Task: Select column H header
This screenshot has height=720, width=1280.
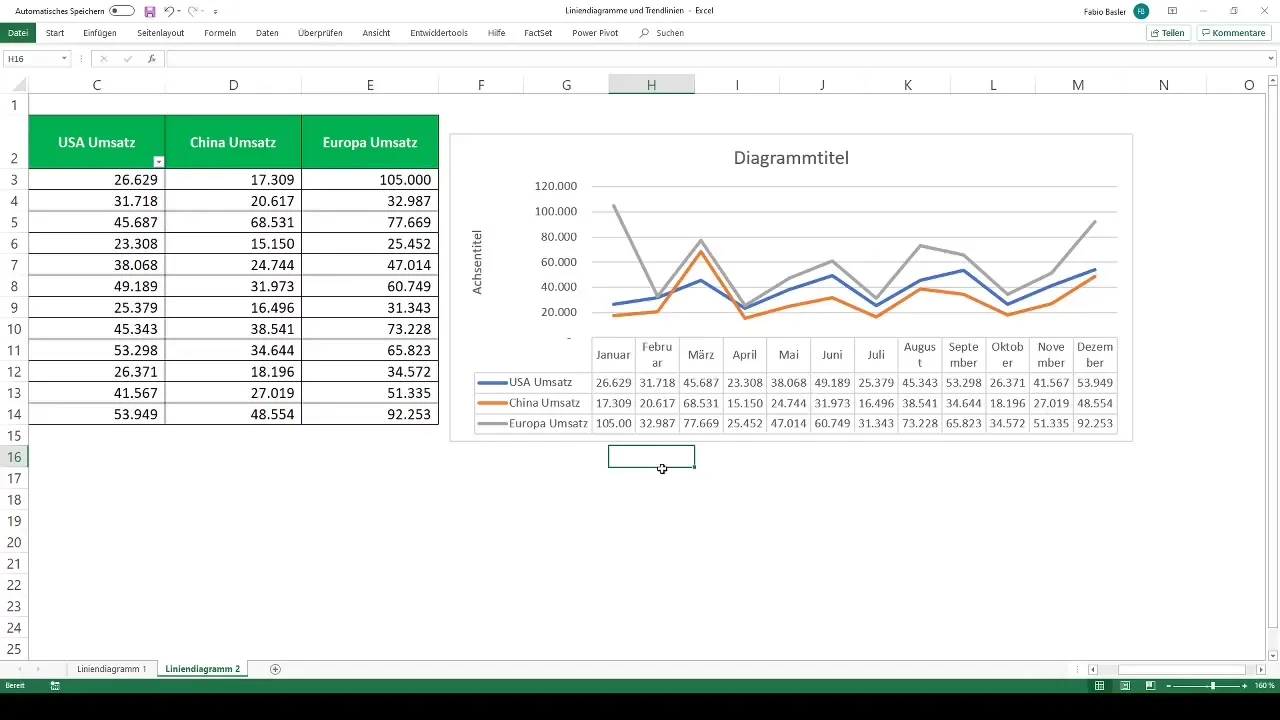Action: tap(651, 85)
